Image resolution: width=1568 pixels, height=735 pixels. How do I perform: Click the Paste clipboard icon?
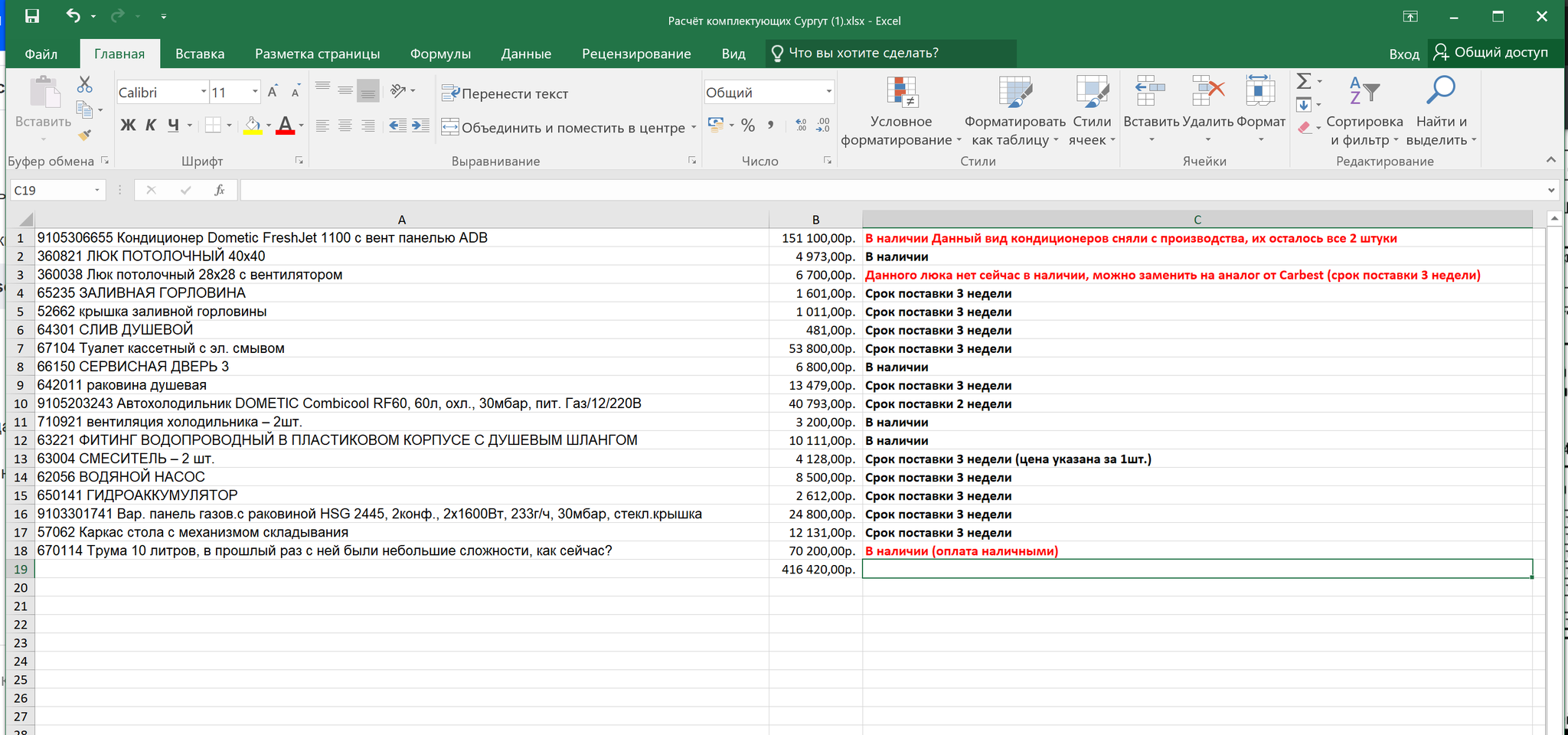[x=44, y=93]
